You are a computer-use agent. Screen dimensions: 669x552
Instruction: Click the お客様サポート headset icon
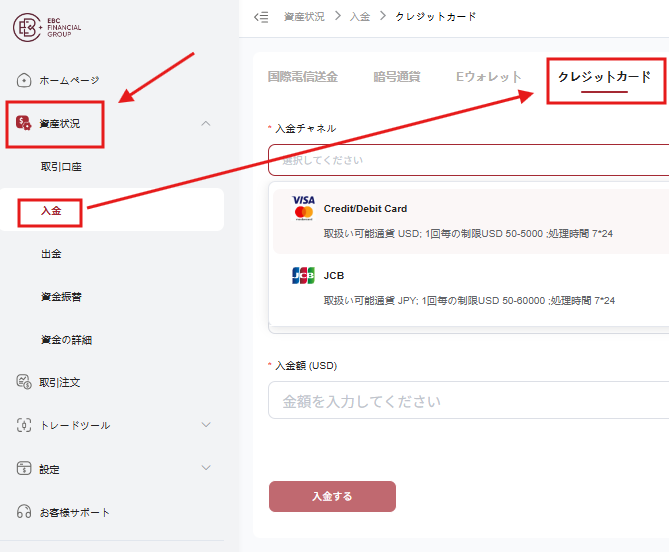pos(24,511)
